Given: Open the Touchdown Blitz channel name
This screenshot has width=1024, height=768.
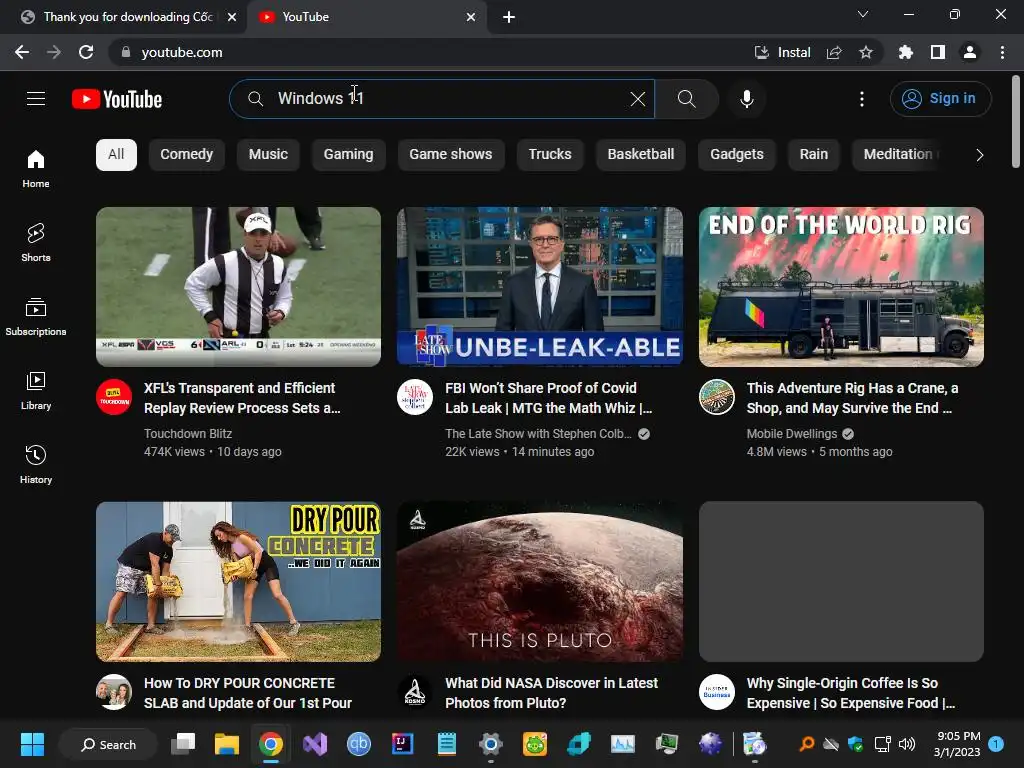Looking at the screenshot, I should [188, 434].
